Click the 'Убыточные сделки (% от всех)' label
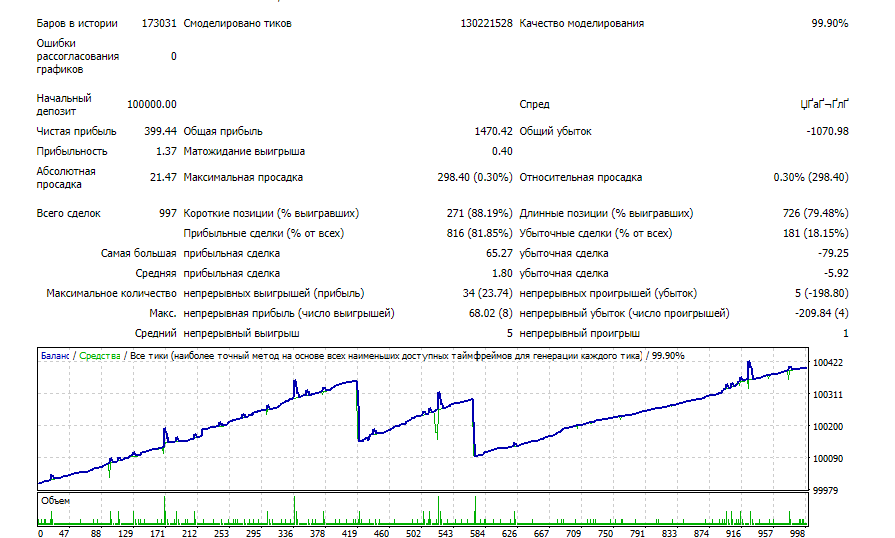The width and height of the screenshot is (895, 538). click(x=596, y=233)
